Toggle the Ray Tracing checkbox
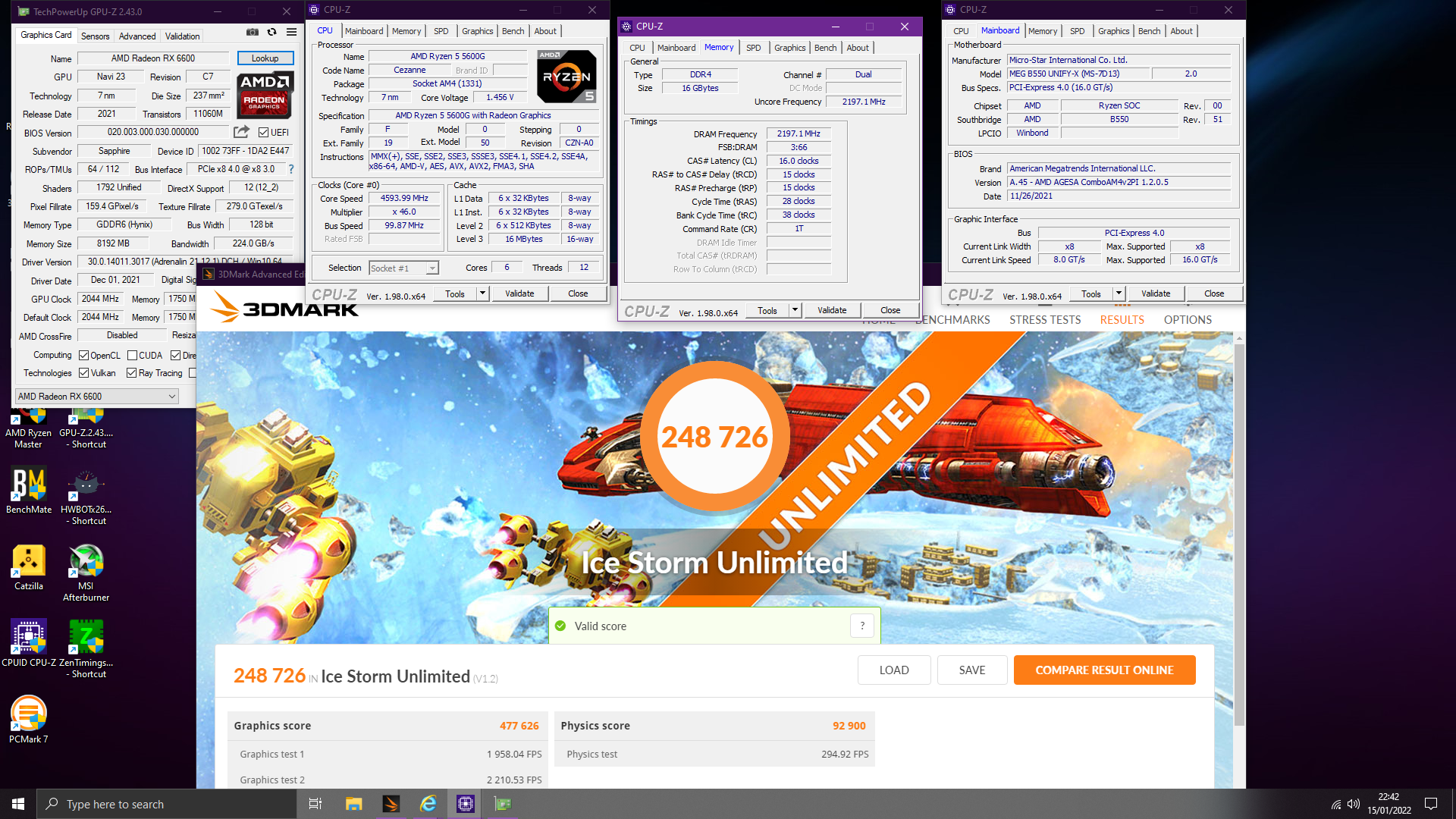Viewport: 1456px width, 819px height. click(131, 373)
